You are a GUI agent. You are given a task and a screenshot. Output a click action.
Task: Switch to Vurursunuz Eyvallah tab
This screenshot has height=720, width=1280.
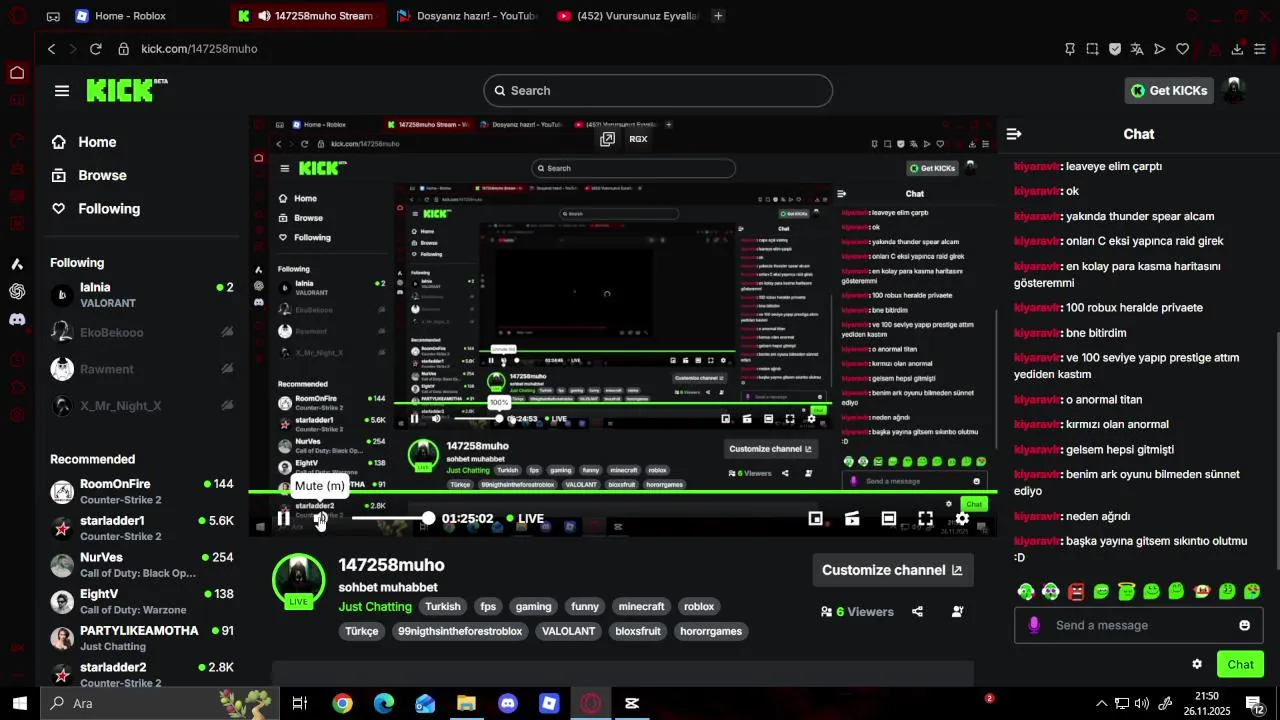tap(627, 16)
